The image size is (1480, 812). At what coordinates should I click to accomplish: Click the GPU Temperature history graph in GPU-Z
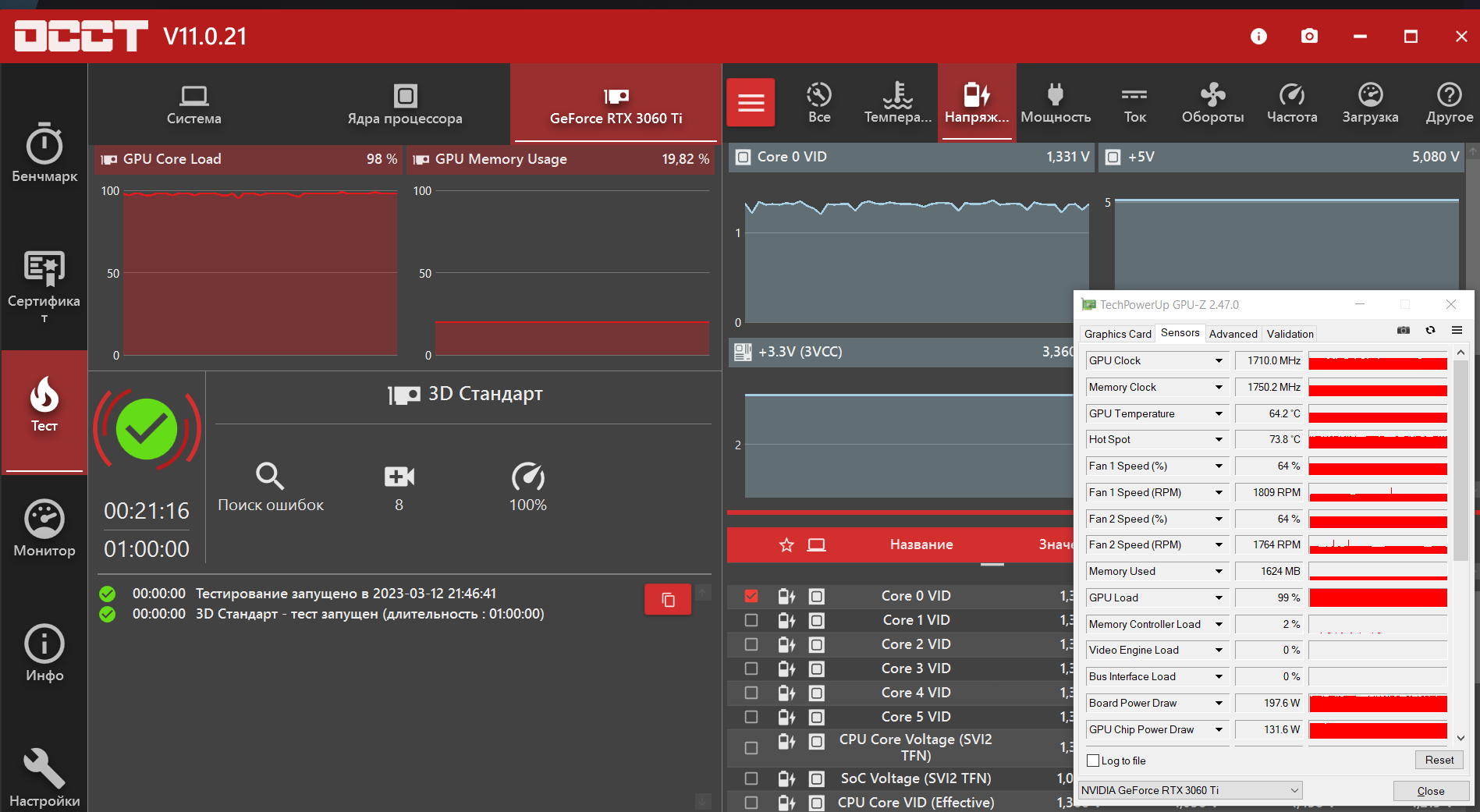tap(1378, 413)
